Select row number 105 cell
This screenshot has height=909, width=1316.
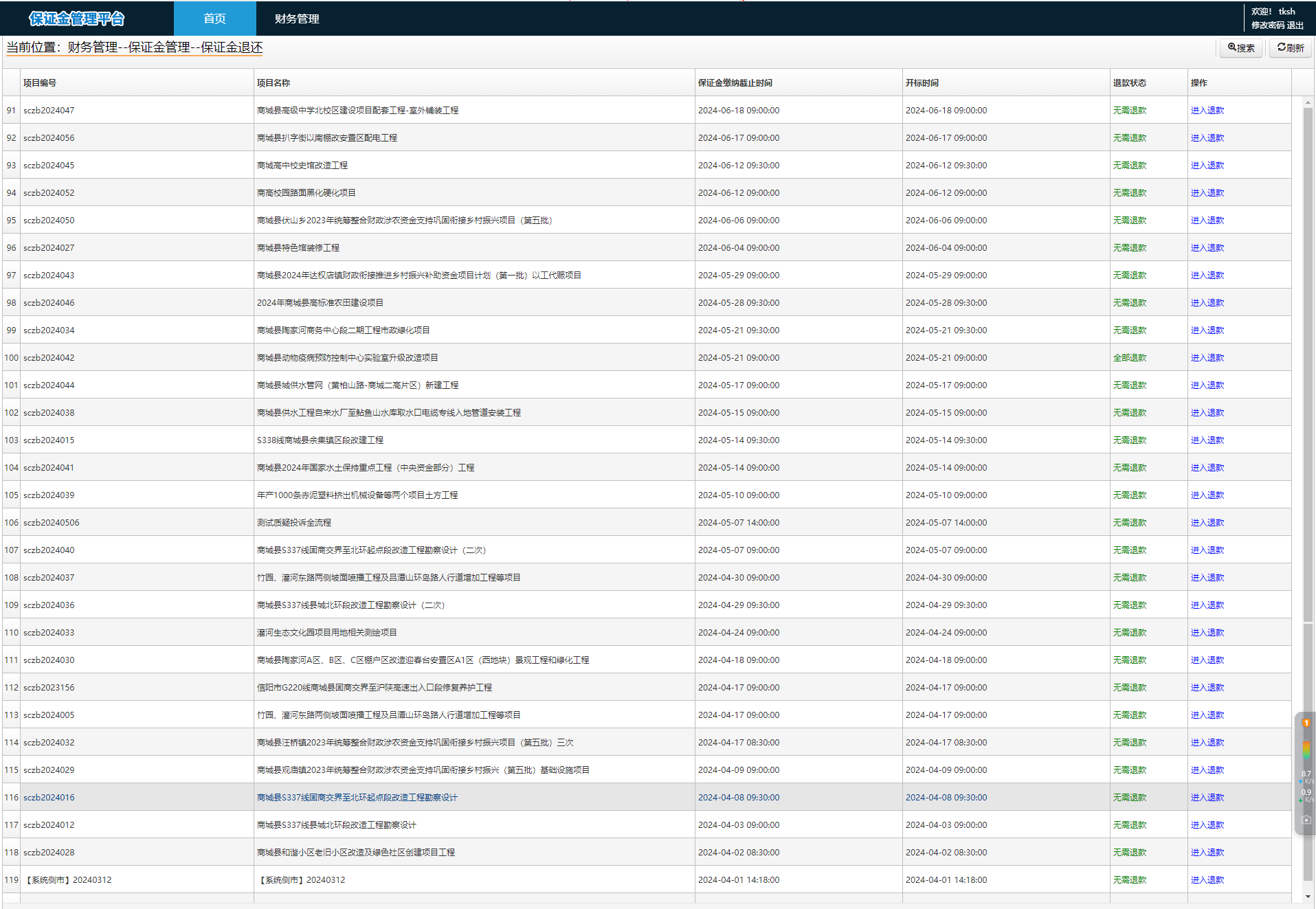coord(11,495)
